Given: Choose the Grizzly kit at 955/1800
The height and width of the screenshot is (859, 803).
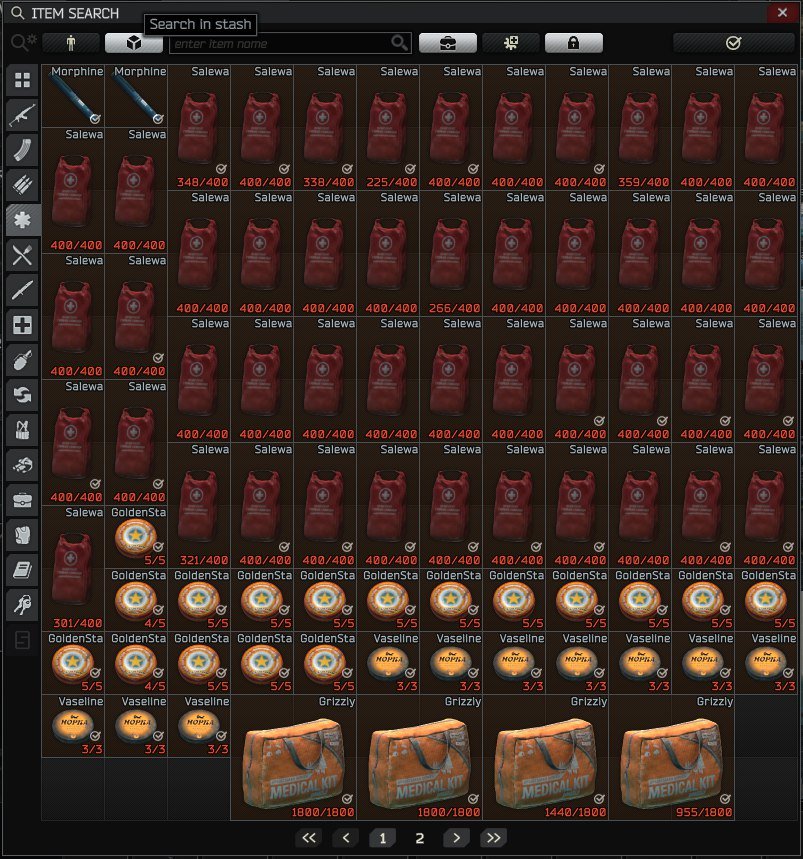Looking at the screenshot, I should (672, 758).
